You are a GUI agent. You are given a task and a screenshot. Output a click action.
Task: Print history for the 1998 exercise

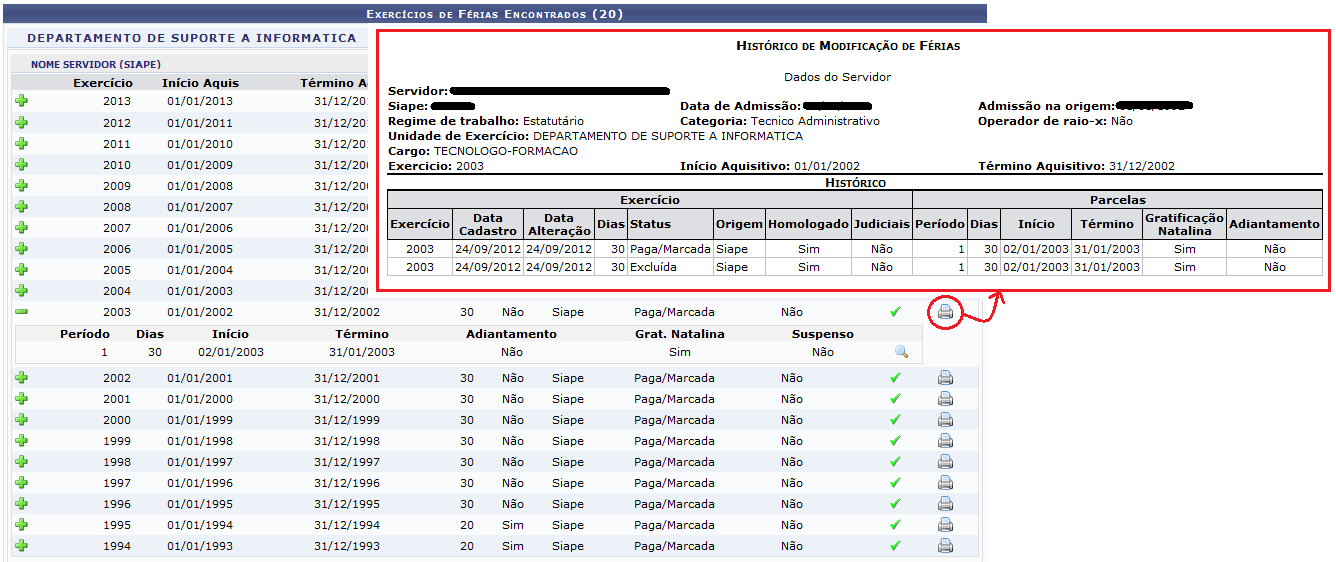[x=945, y=462]
